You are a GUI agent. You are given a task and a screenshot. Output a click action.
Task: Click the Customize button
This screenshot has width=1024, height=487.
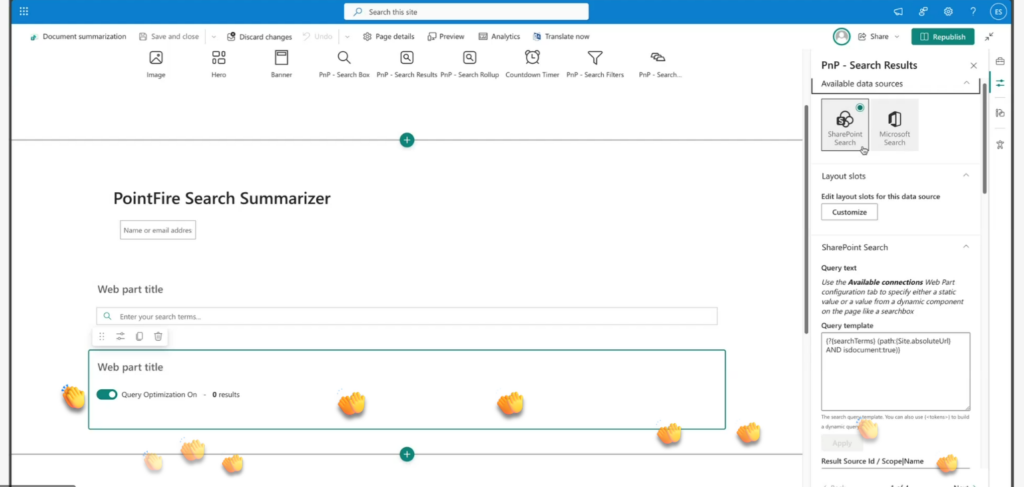pyautogui.click(x=850, y=212)
